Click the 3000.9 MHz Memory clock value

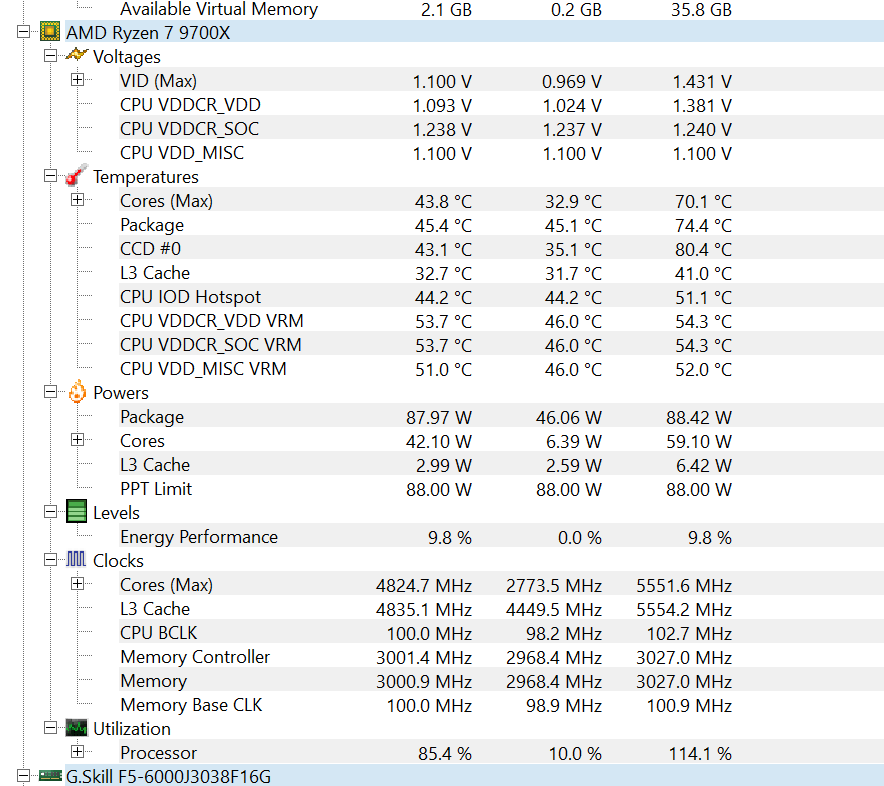click(424, 682)
